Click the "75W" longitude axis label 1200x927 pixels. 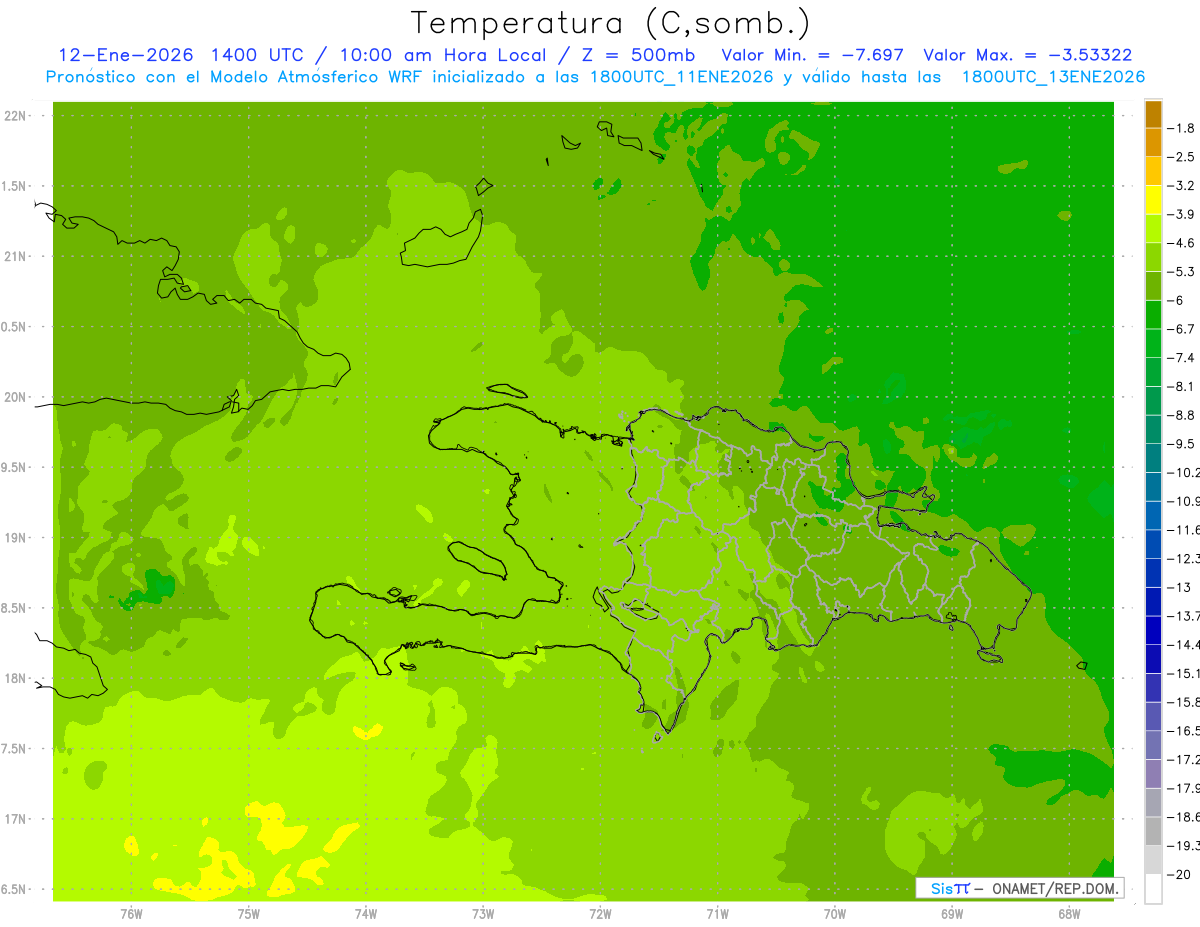pos(249,914)
